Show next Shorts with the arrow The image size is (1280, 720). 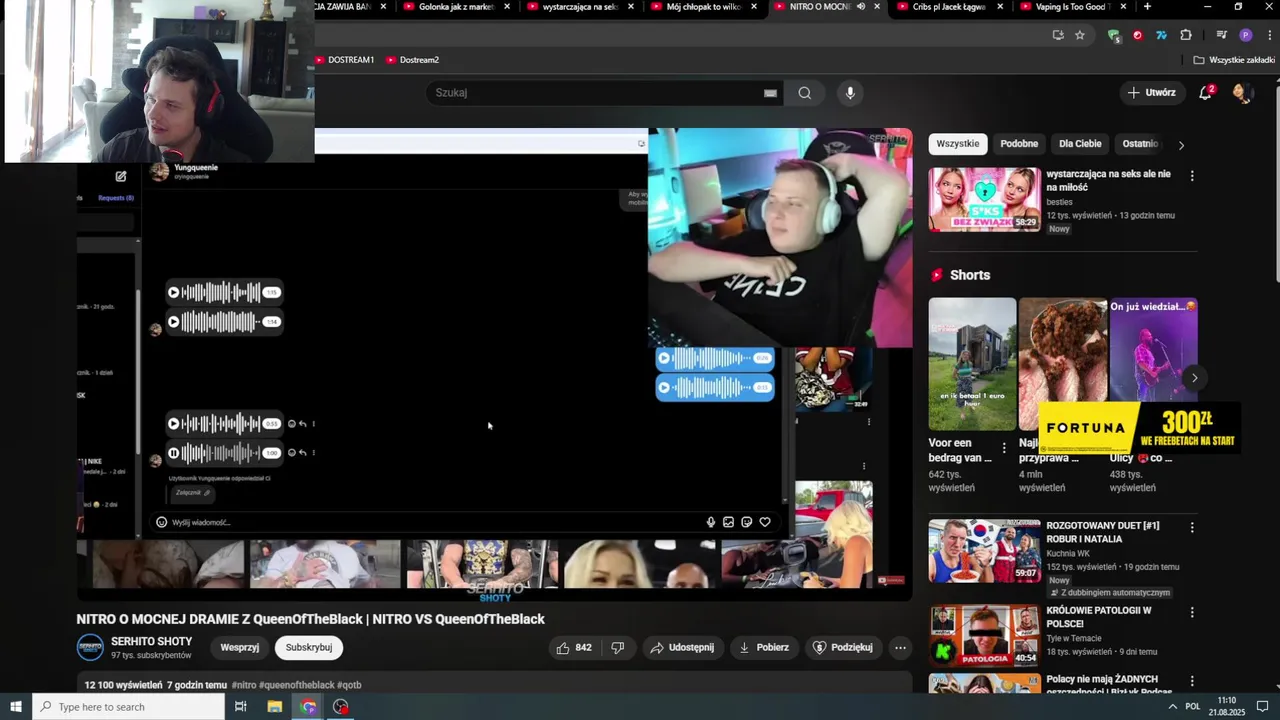1194,378
